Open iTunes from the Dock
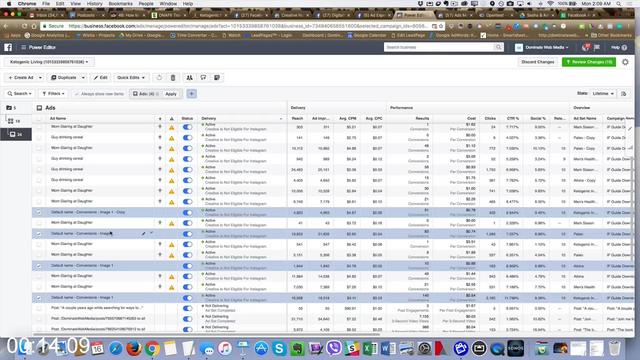This screenshot has height=360, width=640. 224,349
